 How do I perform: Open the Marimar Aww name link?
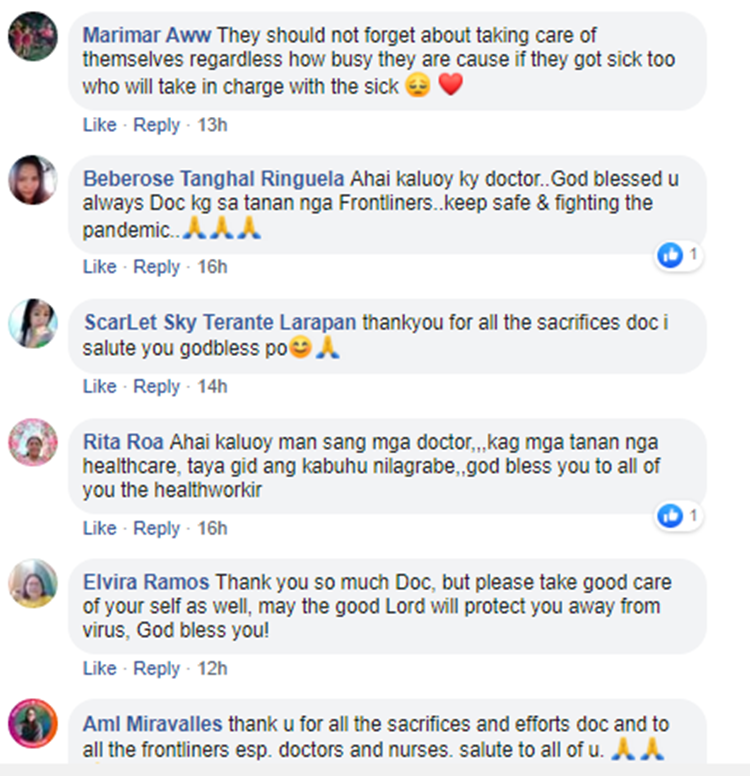click(x=147, y=35)
